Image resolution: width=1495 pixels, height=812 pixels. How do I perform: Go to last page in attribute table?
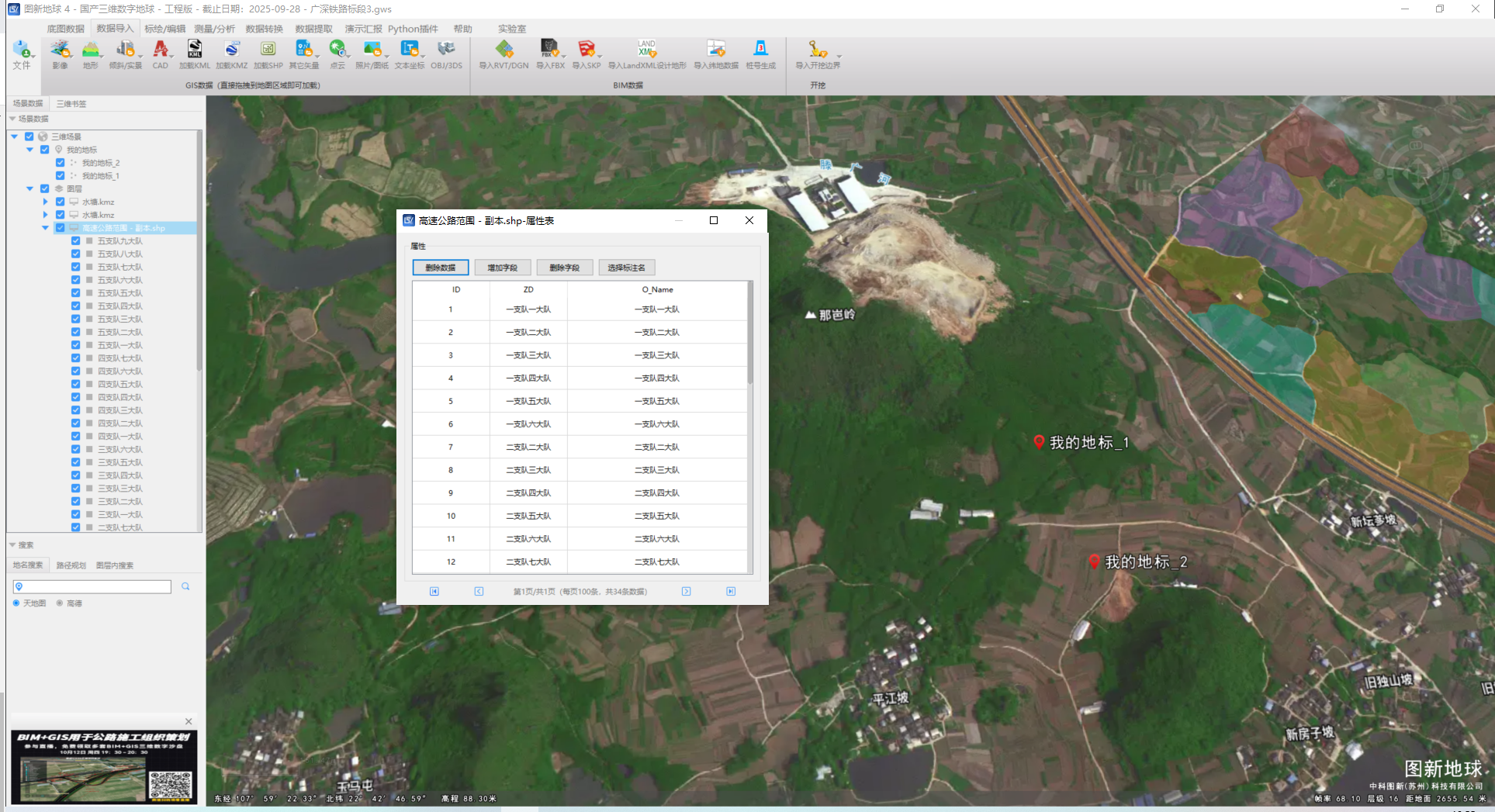(x=731, y=592)
